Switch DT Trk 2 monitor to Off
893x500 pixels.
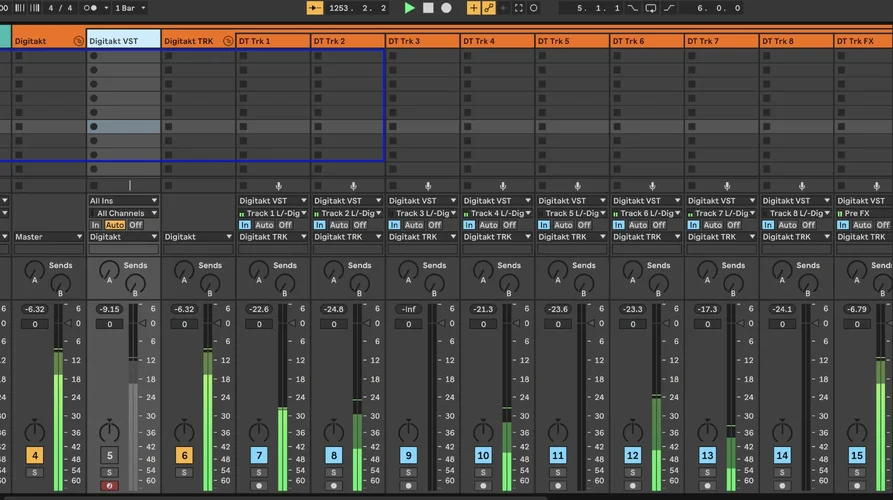[x=360, y=225]
